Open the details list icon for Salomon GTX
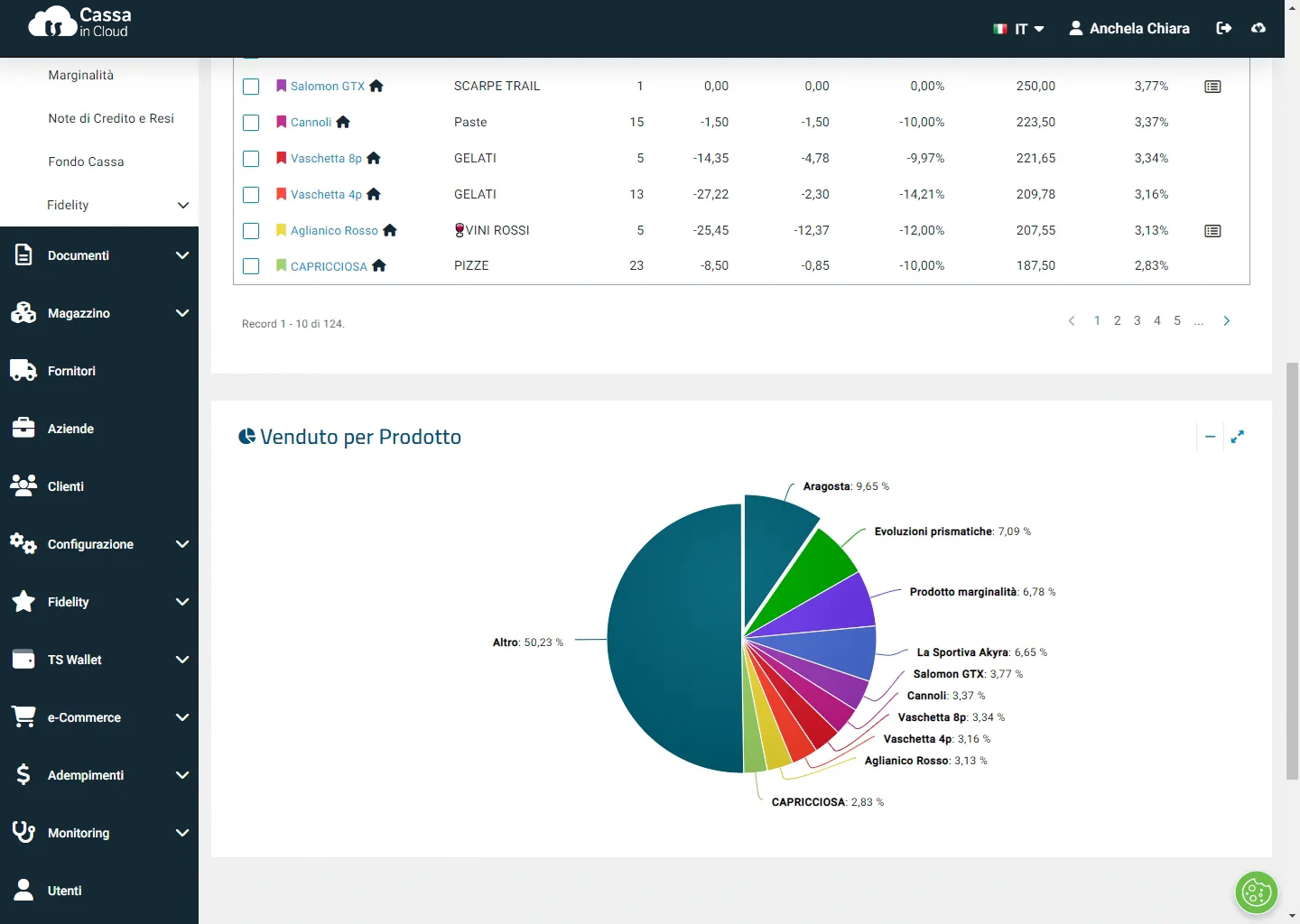 pos(1212,87)
